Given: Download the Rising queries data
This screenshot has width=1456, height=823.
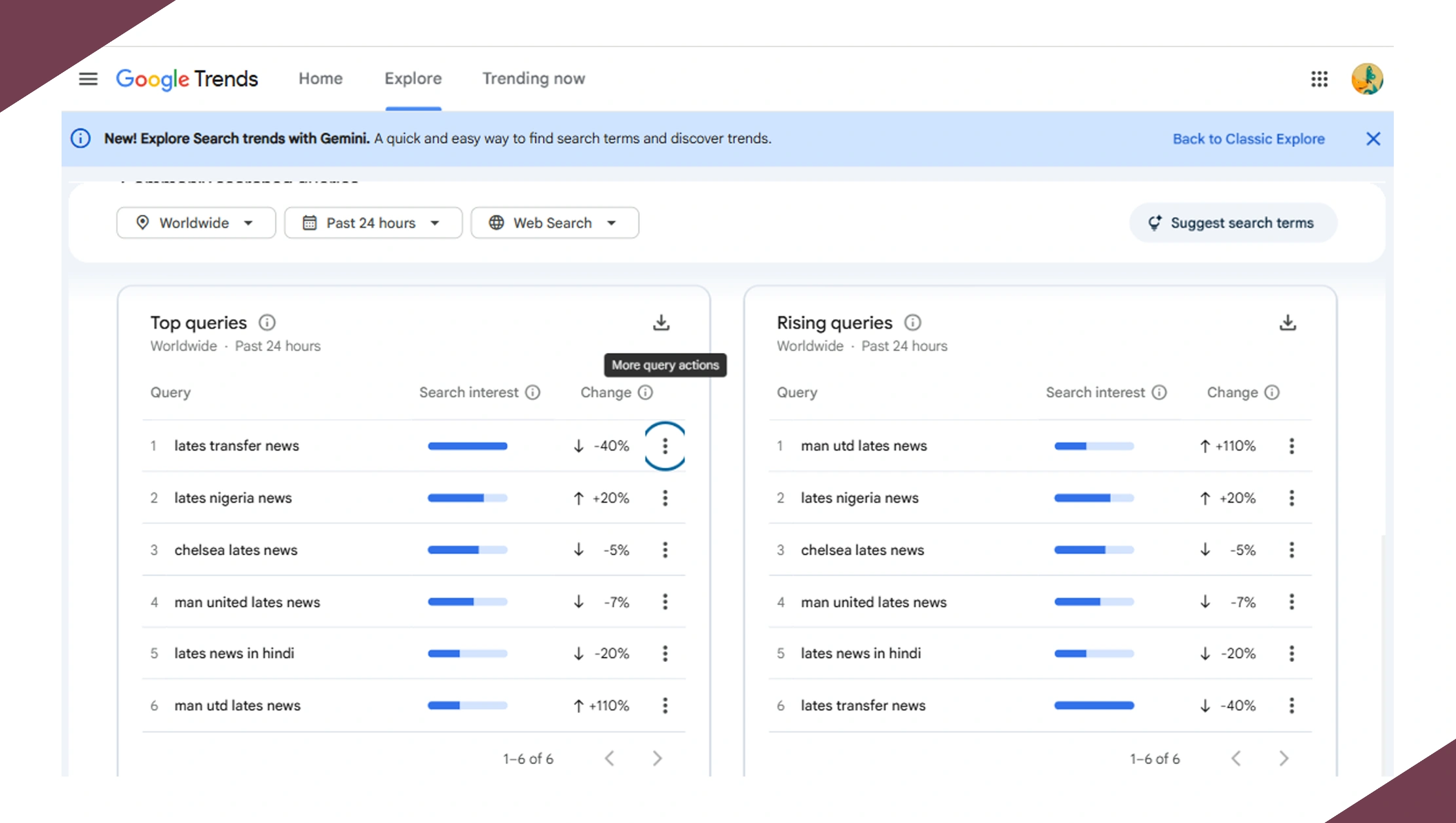Looking at the screenshot, I should [x=1288, y=323].
